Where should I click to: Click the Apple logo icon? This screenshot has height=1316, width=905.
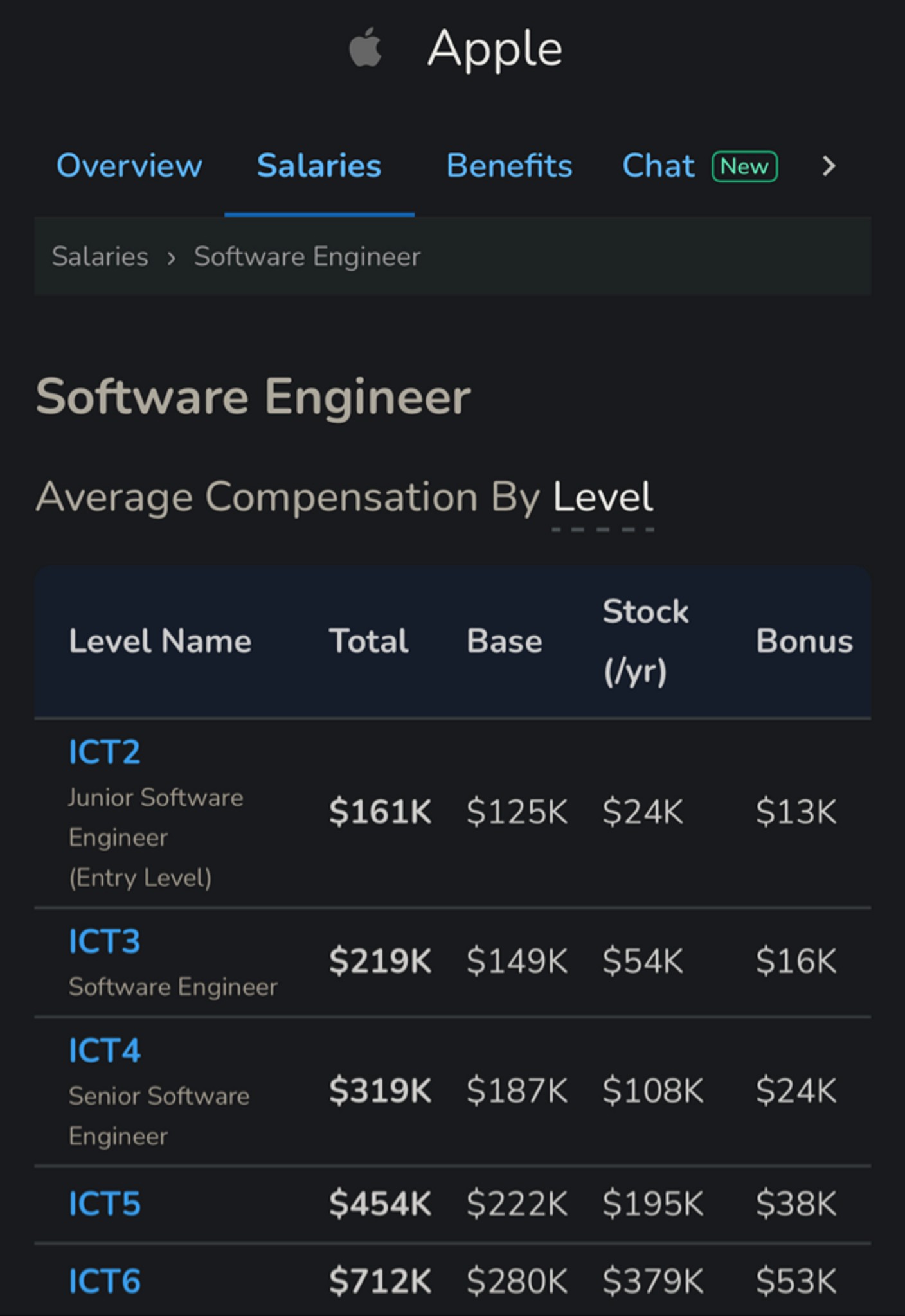tap(364, 48)
